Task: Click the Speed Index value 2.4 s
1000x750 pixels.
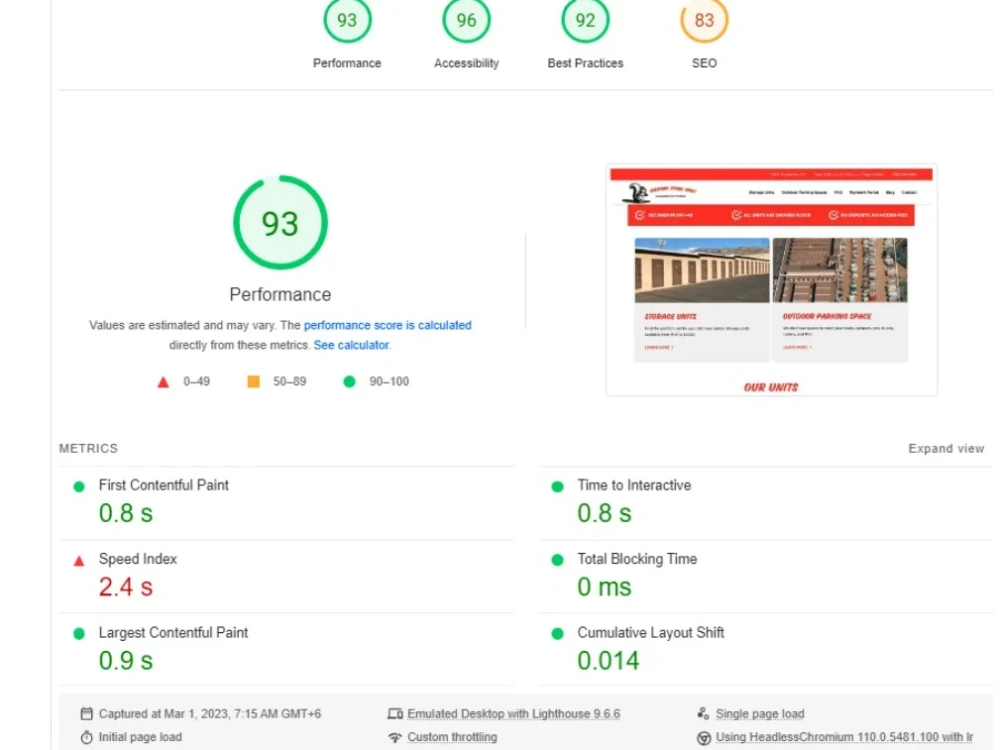Action: point(126,587)
